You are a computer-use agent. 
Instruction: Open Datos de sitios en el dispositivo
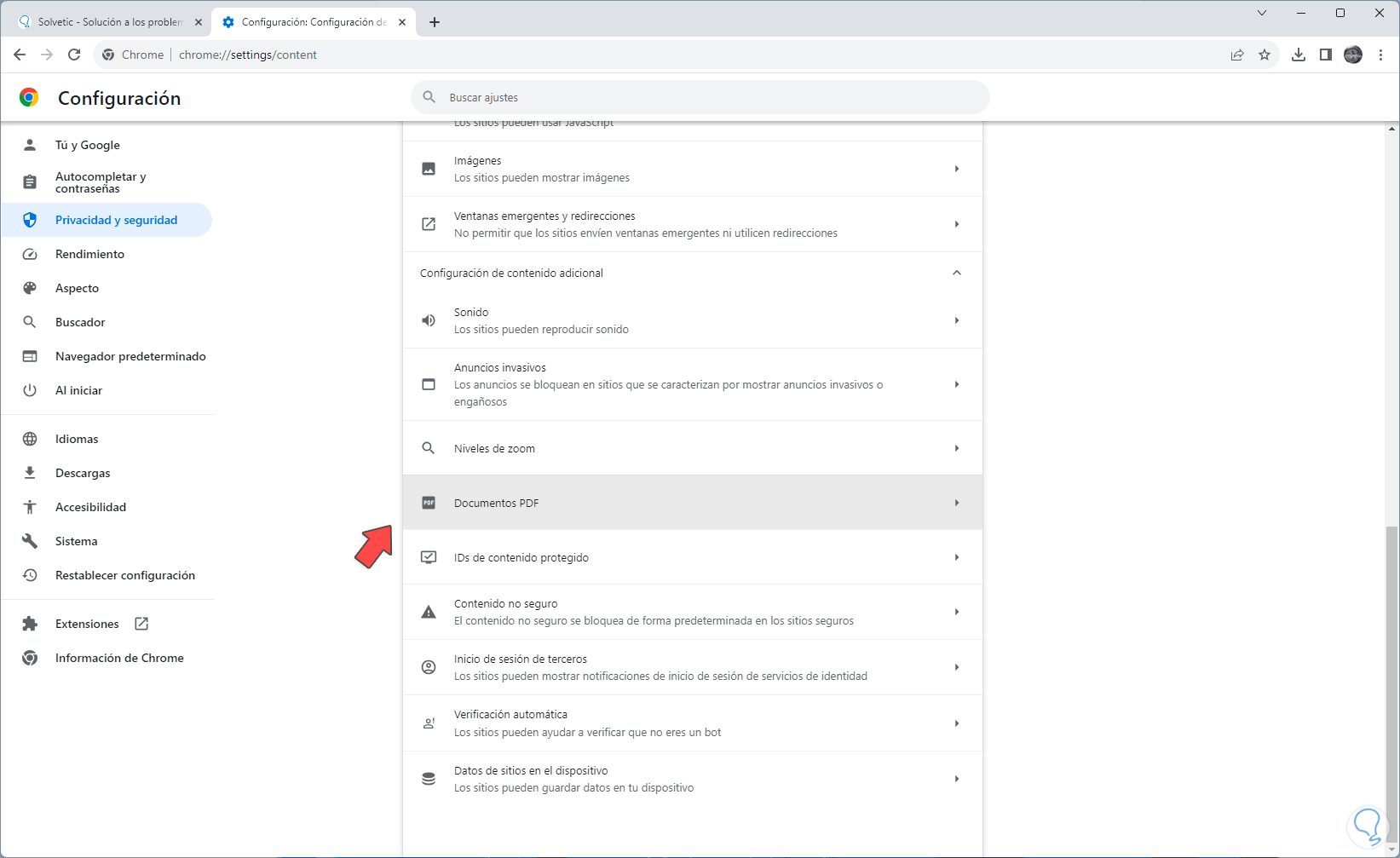coord(692,779)
